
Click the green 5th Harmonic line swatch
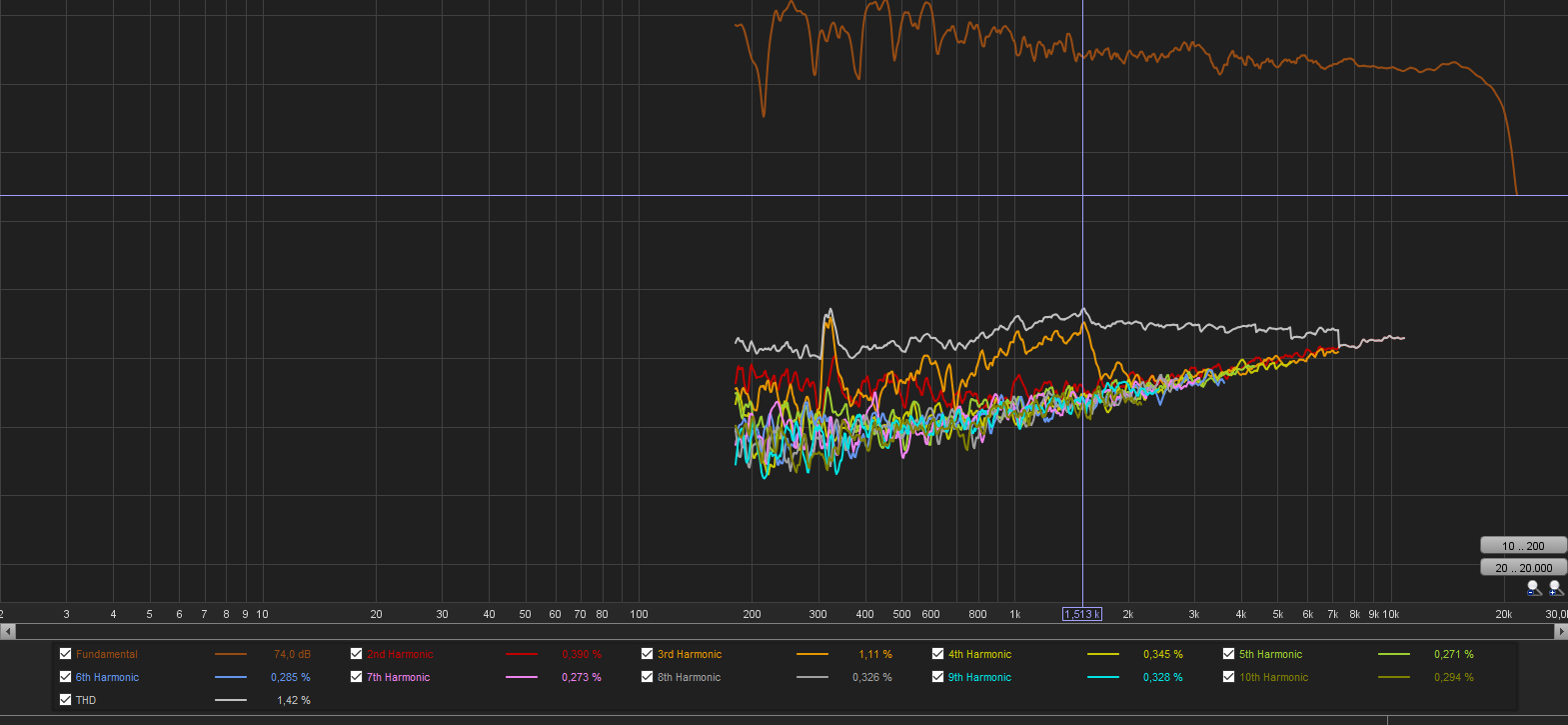pyautogui.click(x=1394, y=654)
